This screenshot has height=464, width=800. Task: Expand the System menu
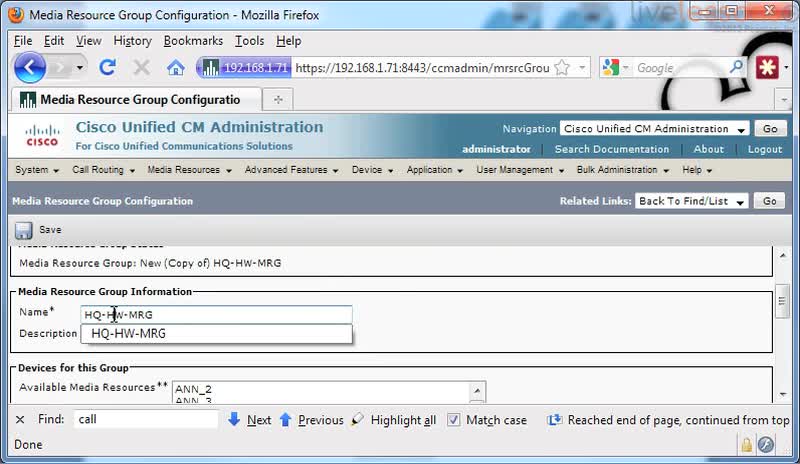(x=37, y=170)
